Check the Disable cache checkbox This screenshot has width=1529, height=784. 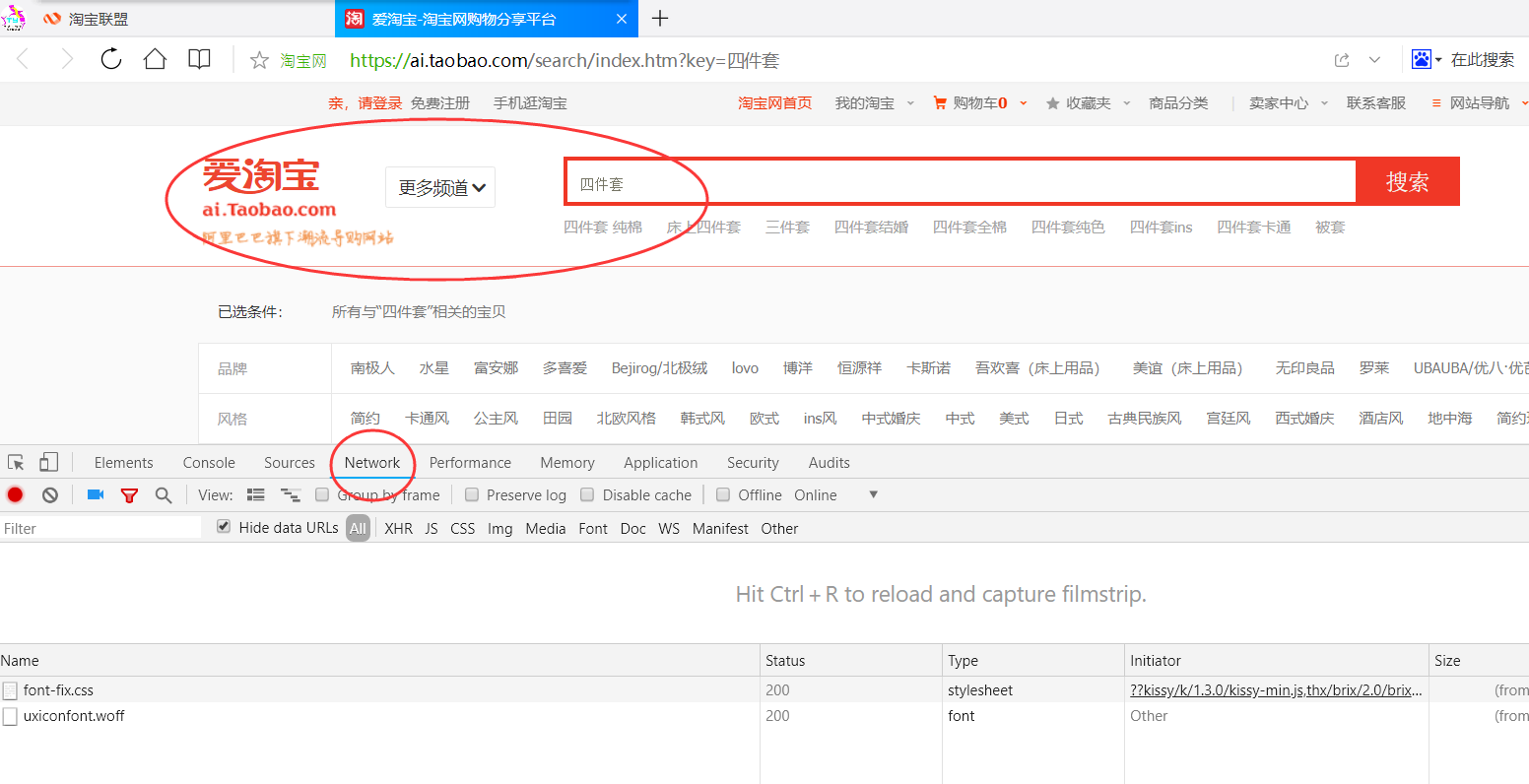pyautogui.click(x=588, y=494)
